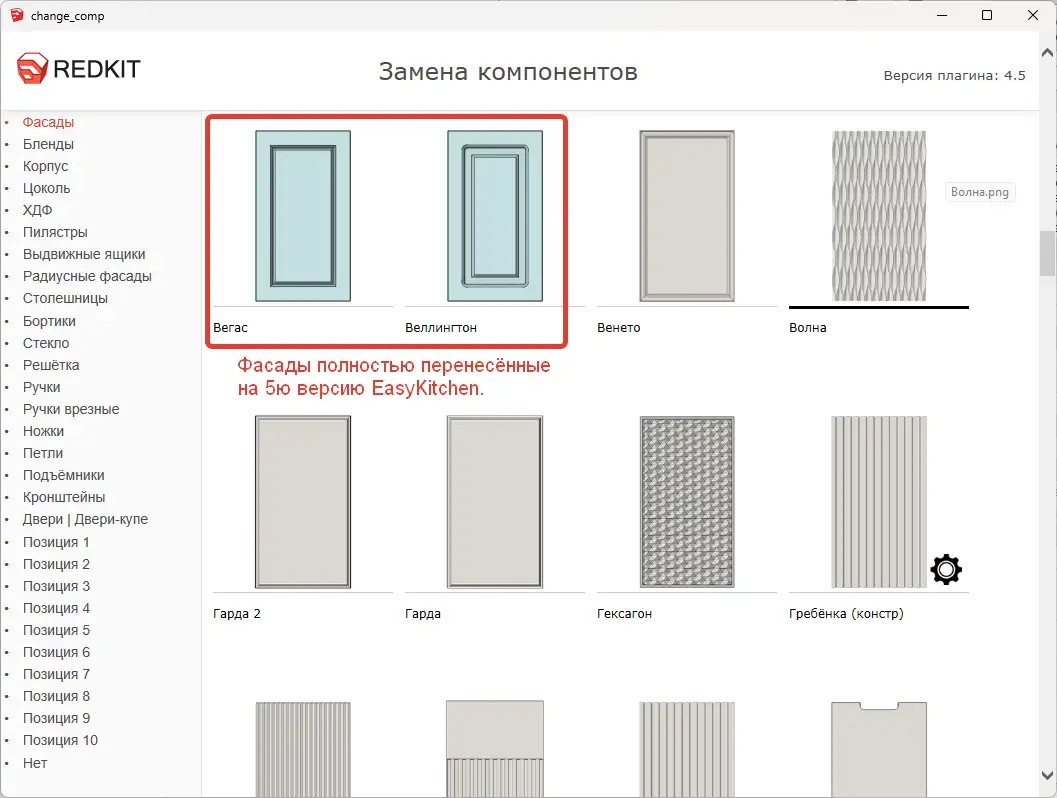Viewport: 1057px width, 798px height.
Task: Click the Волна.png filename label
Action: [979, 192]
